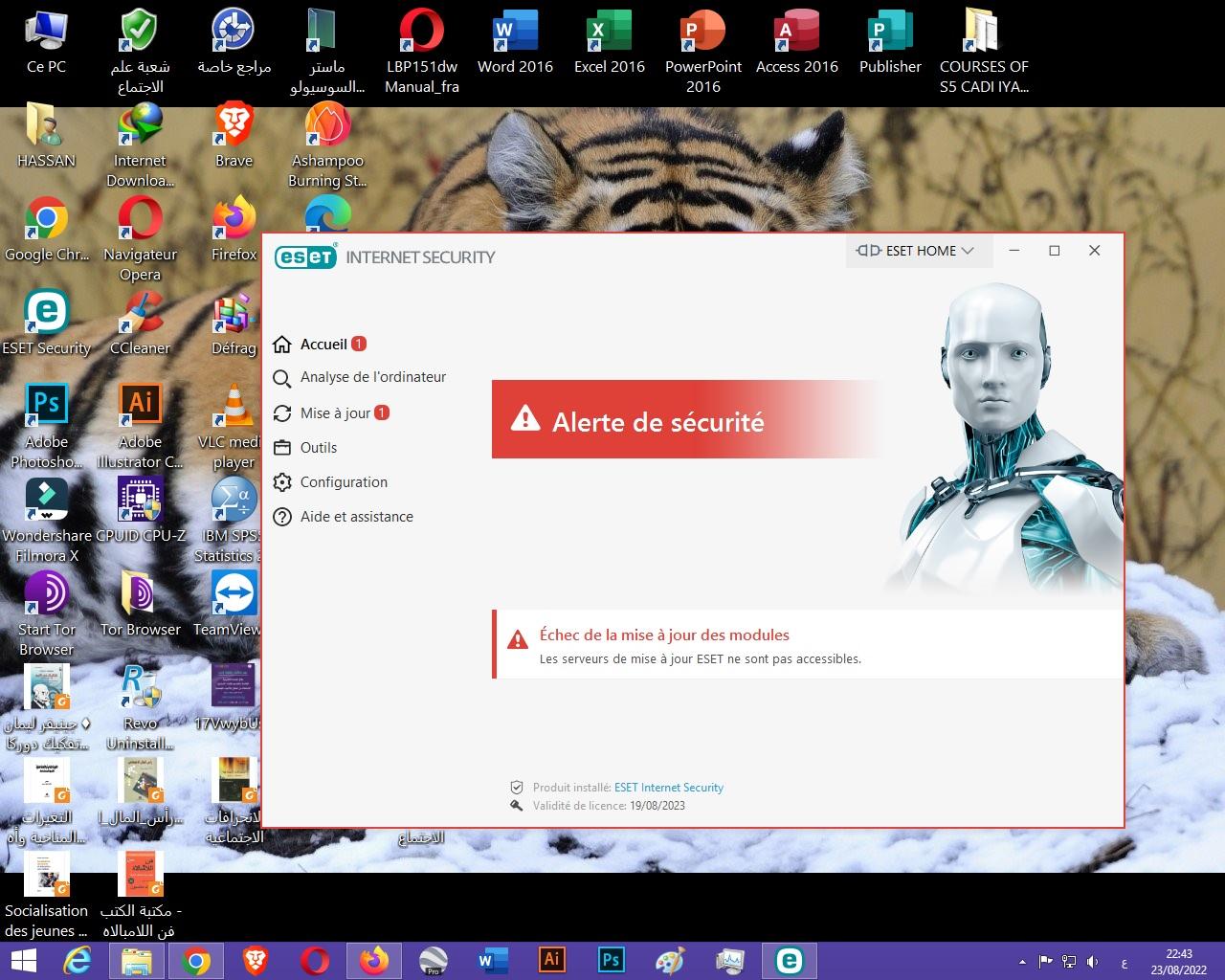Screen dimensions: 1225x980
Task: Open Aide et assistance
Action: tap(344, 517)
